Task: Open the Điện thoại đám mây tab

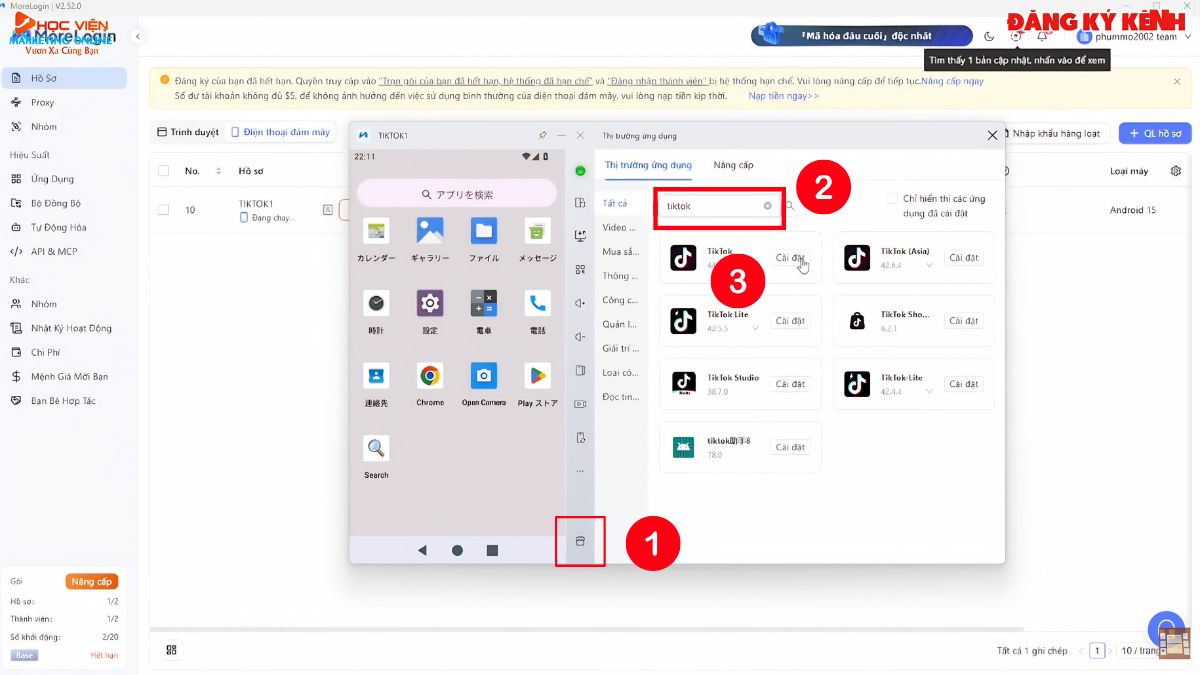Action: click(x=281, y=132)
